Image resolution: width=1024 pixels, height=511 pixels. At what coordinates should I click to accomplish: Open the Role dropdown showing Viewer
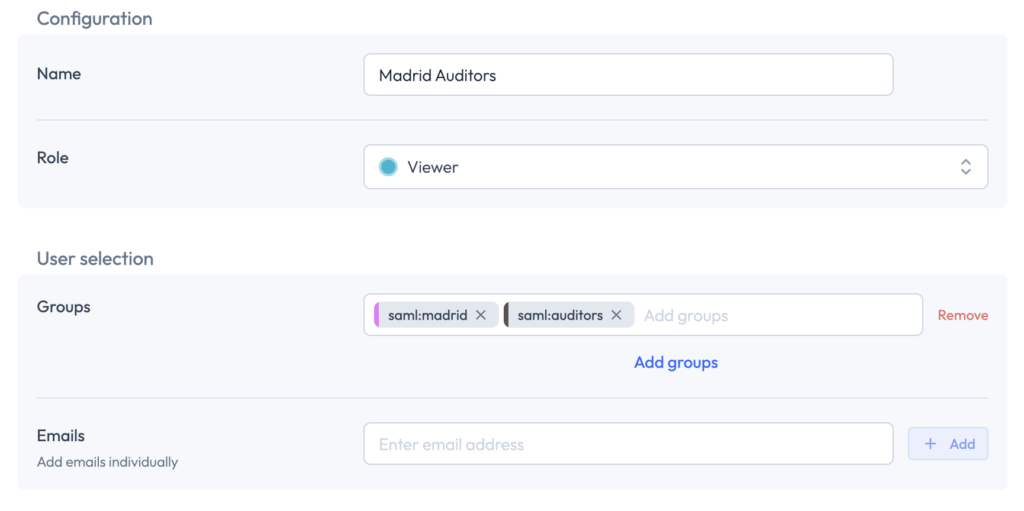tap(675, 167)
